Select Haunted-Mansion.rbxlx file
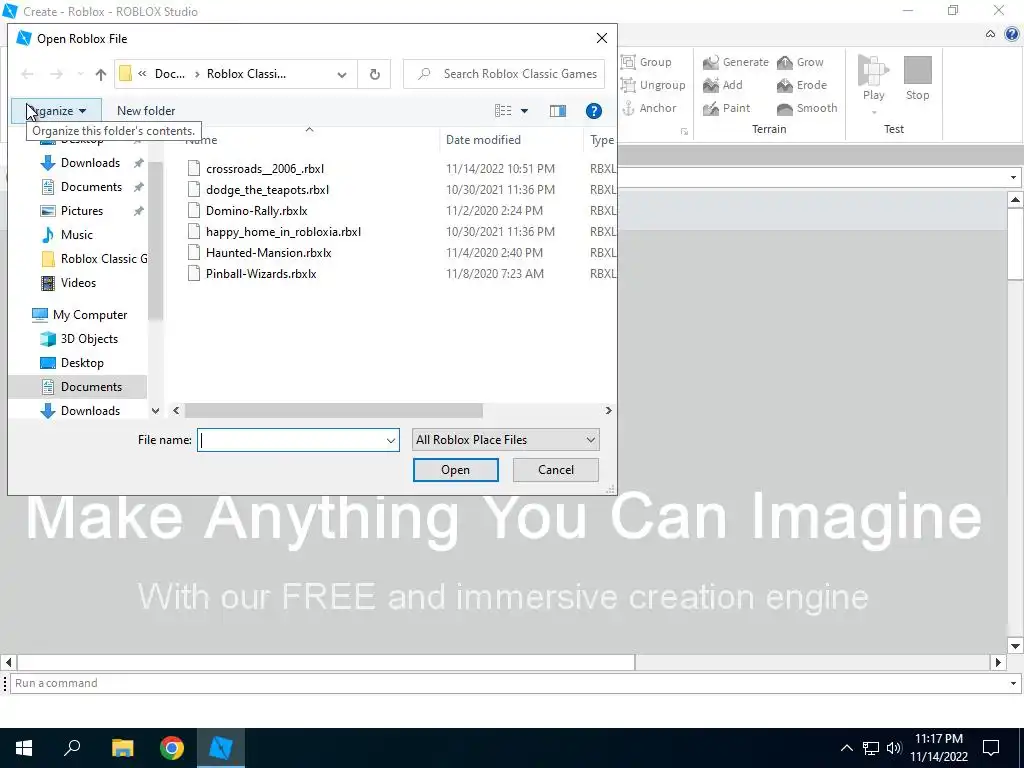Image resolution: width=1024 pixels, height=768 pixels. pos(268,253)
